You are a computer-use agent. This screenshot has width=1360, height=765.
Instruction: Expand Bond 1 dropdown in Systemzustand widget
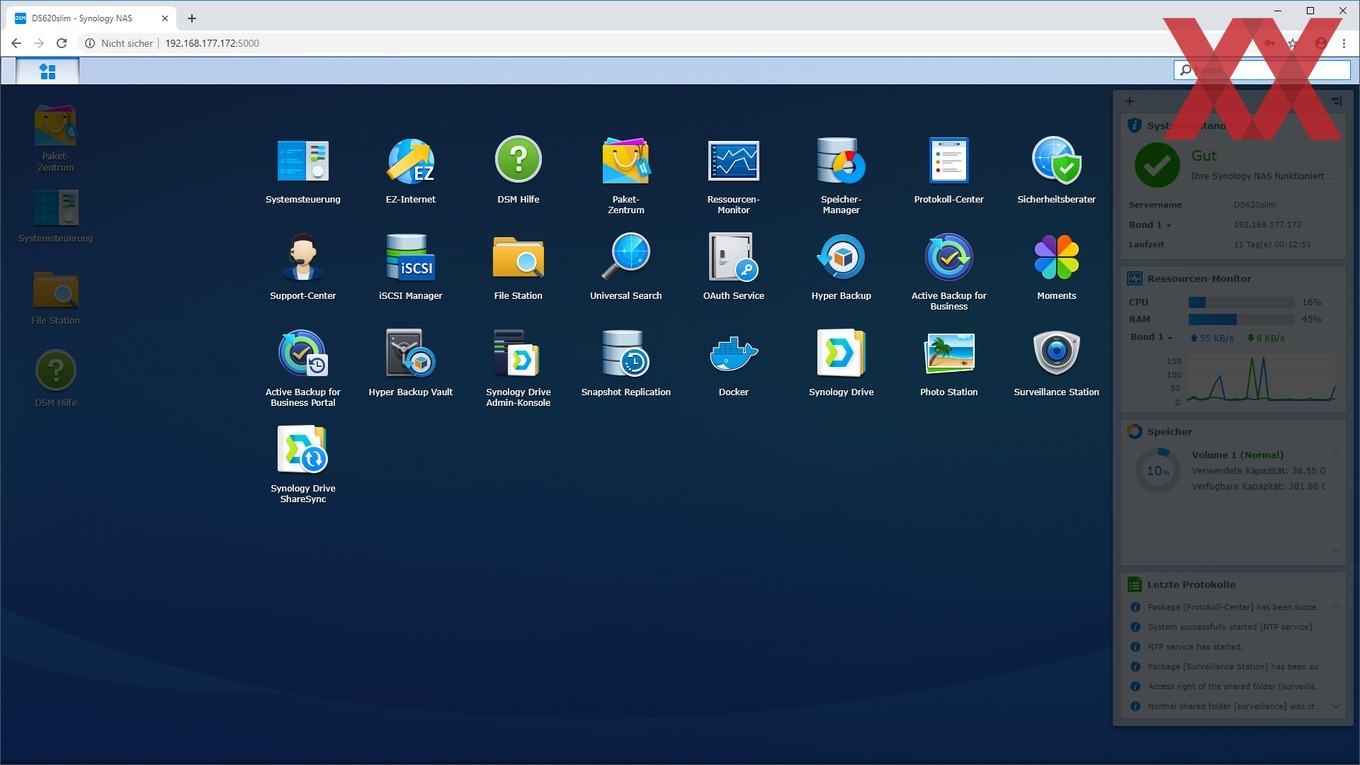pos(1150,225)
